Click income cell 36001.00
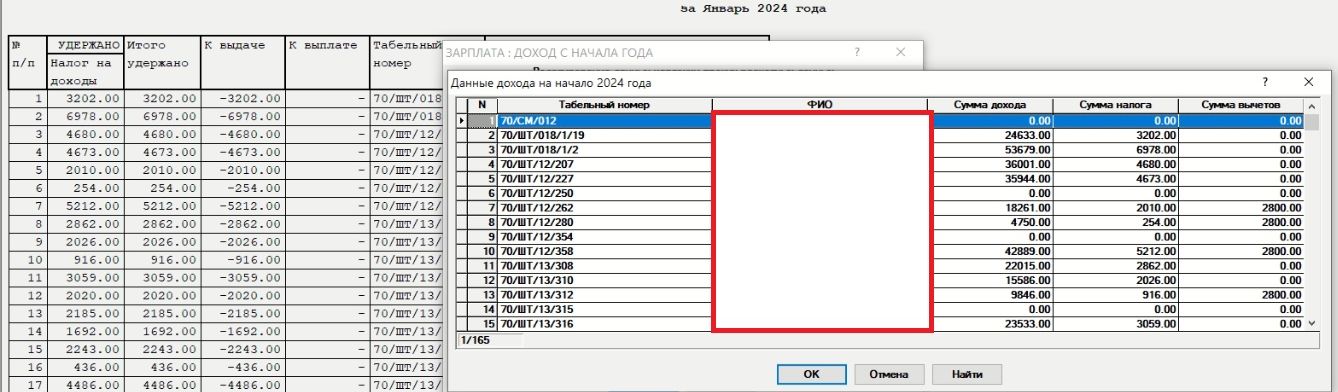 [991, 164]
